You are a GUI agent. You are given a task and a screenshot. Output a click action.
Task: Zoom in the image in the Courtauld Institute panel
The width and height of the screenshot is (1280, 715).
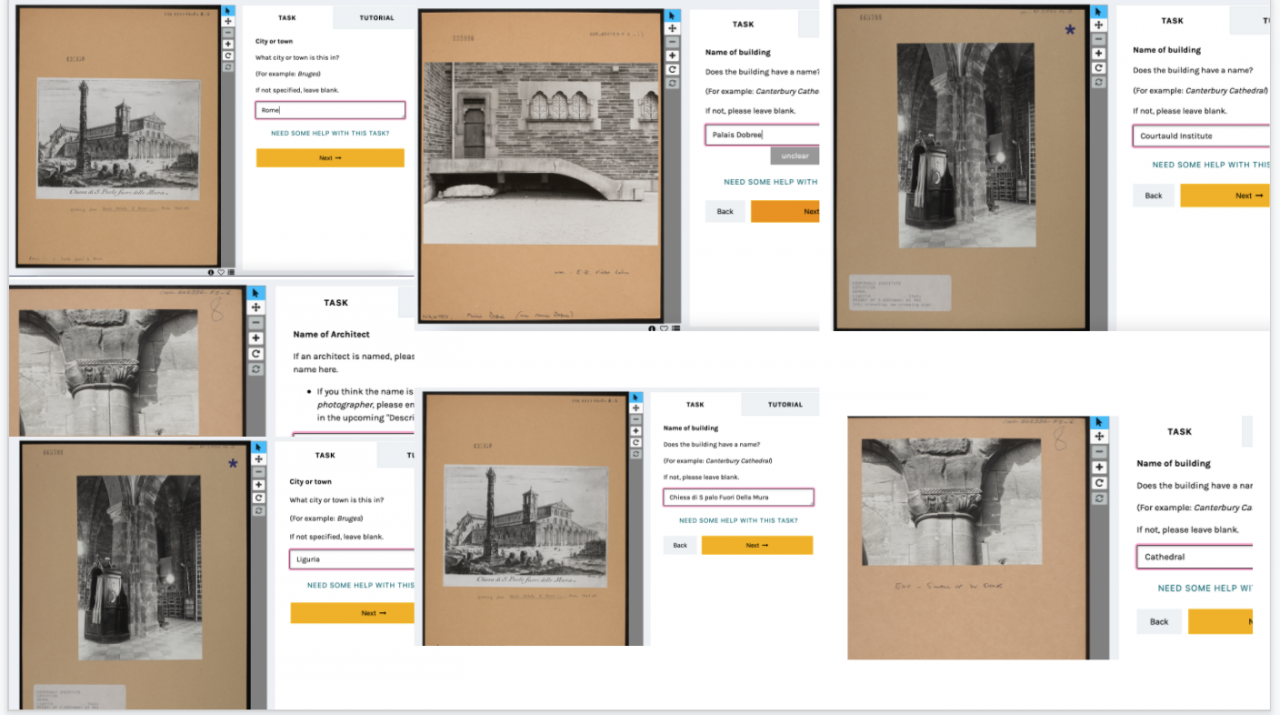pyautogui.click(x=1098, y=53)
